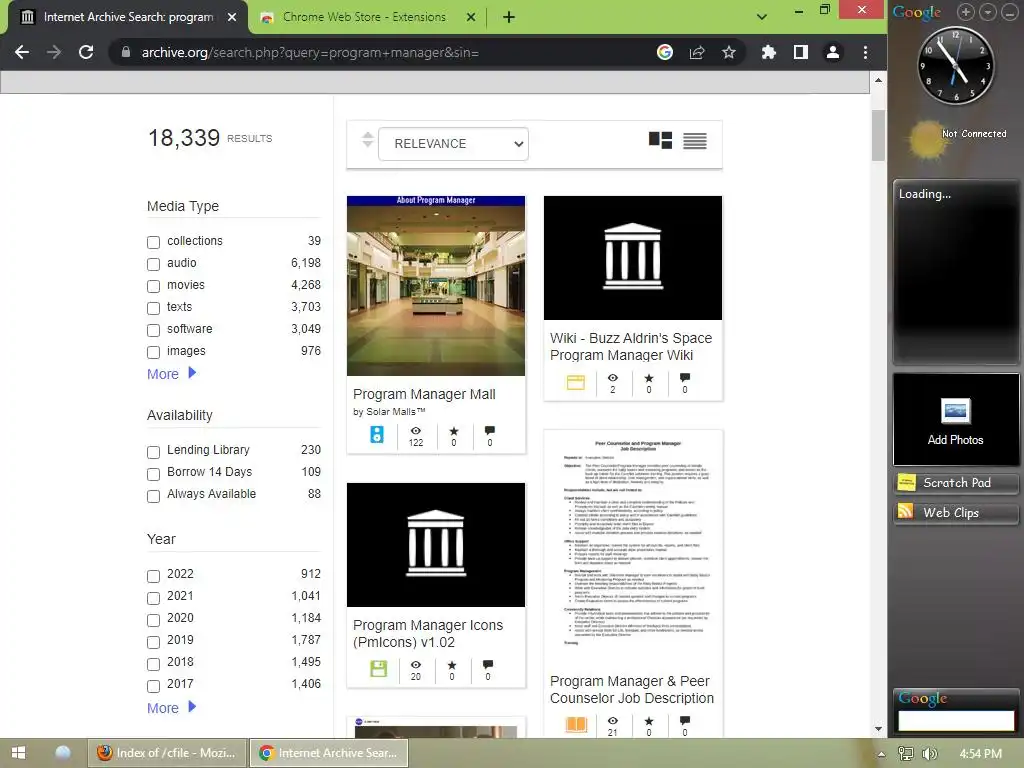Expand More under Year

click(x=171, y=707)
